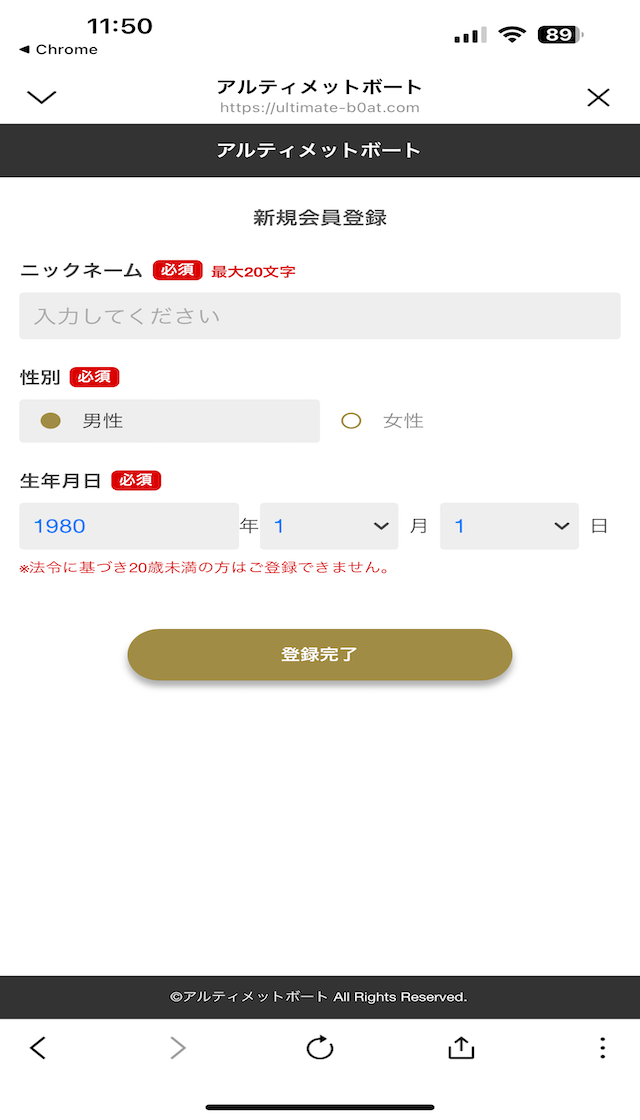The image size is (640, 1120).
Task: Tap the ultimate-b0at.com URL text
Action: [320, 108]
